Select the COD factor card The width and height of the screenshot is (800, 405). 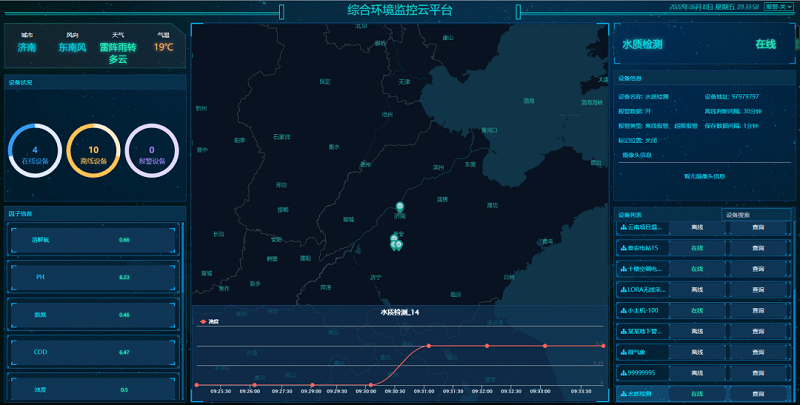click(x=95, y=352)
